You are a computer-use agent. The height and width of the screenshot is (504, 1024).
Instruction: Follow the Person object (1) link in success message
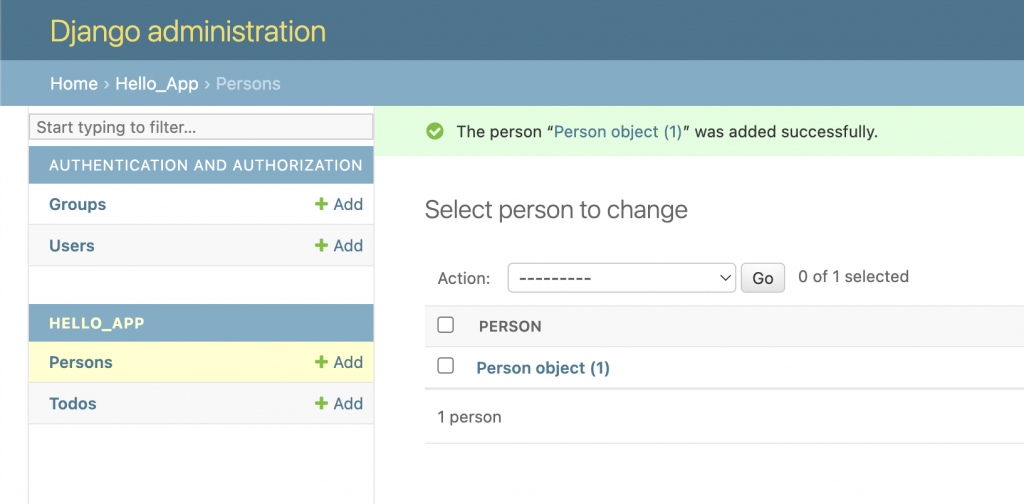(618, 131)
